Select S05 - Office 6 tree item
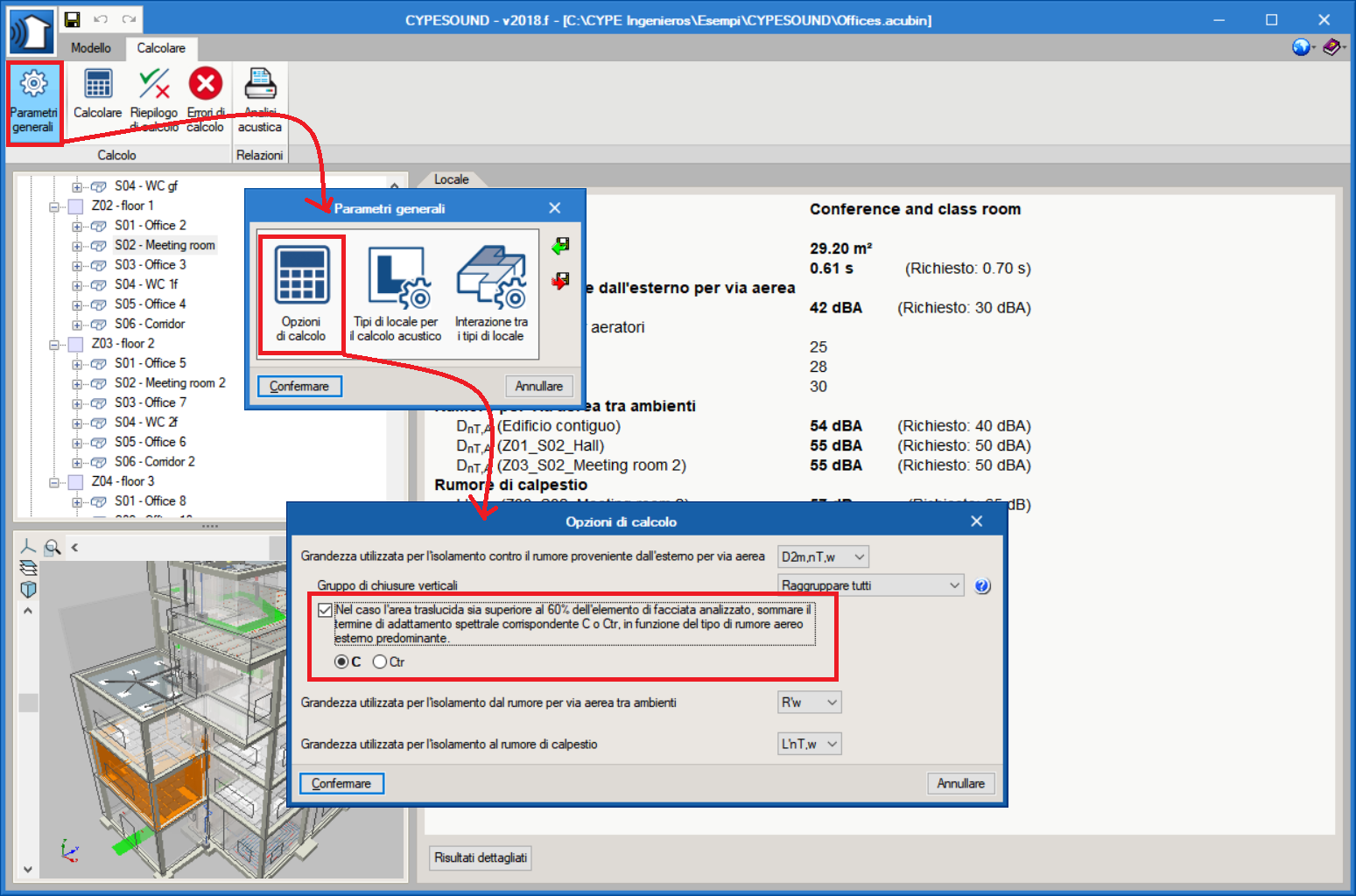 coord(151,443)
